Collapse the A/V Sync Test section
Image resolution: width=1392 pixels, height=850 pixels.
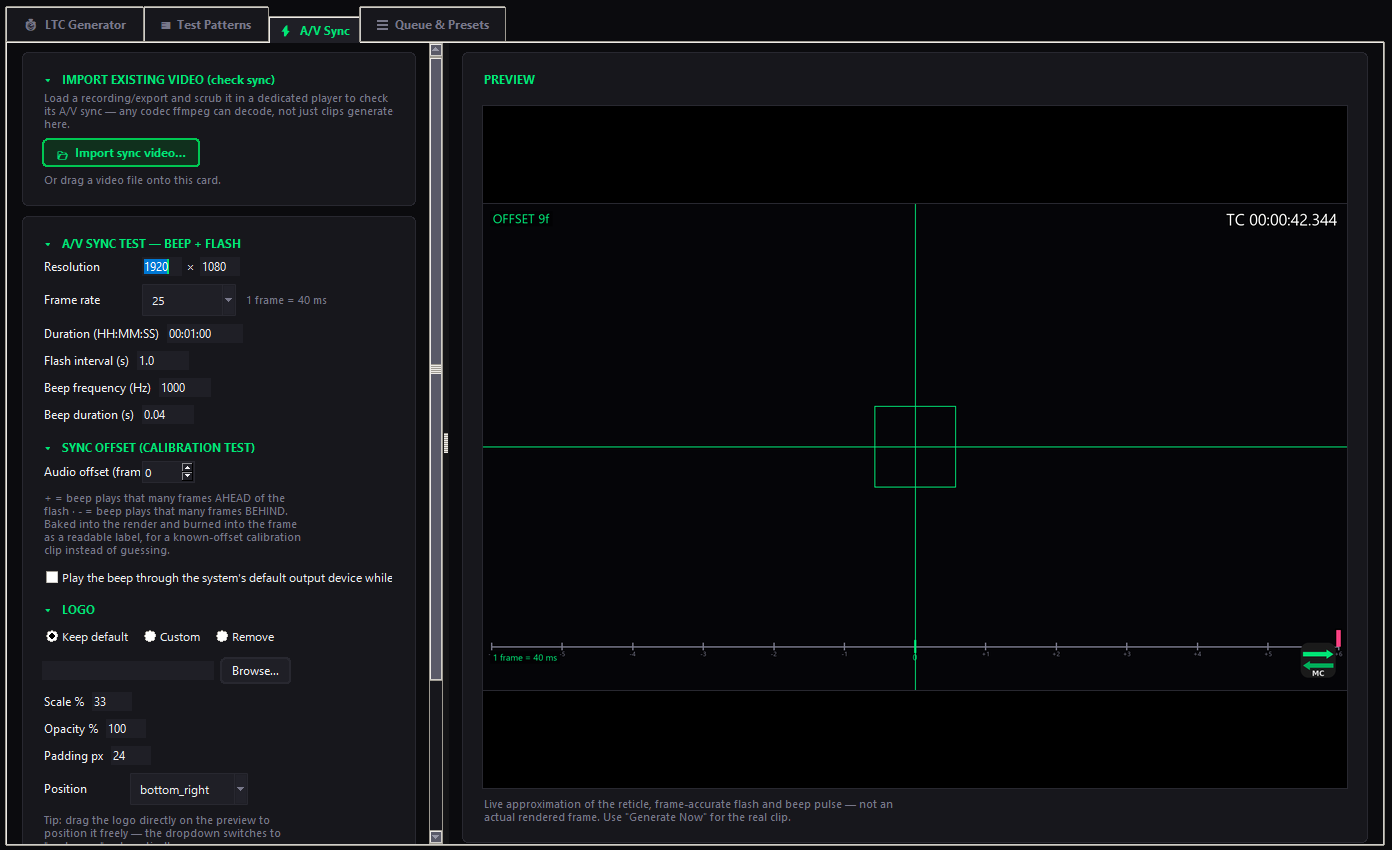48,244
